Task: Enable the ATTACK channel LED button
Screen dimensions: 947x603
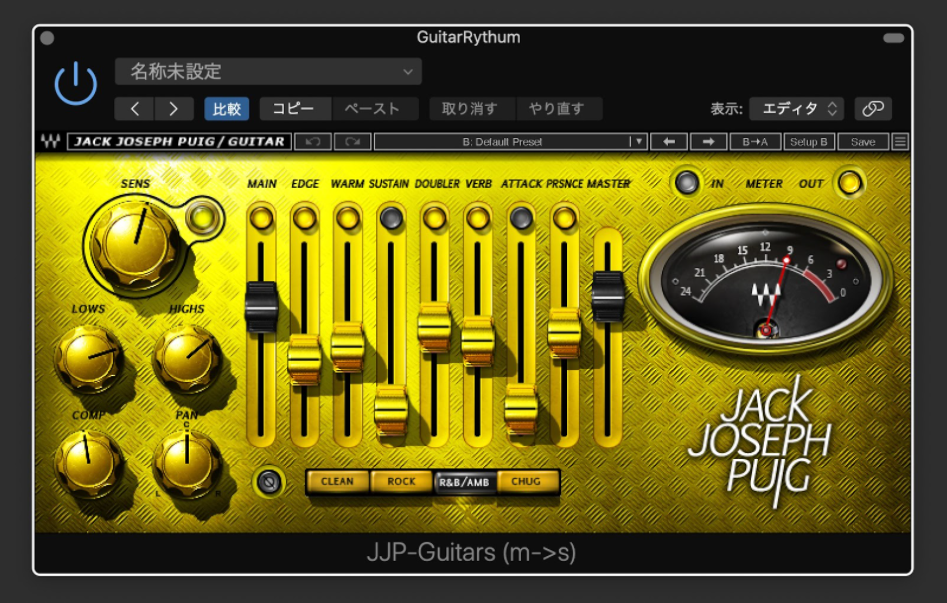Action: 521,218
